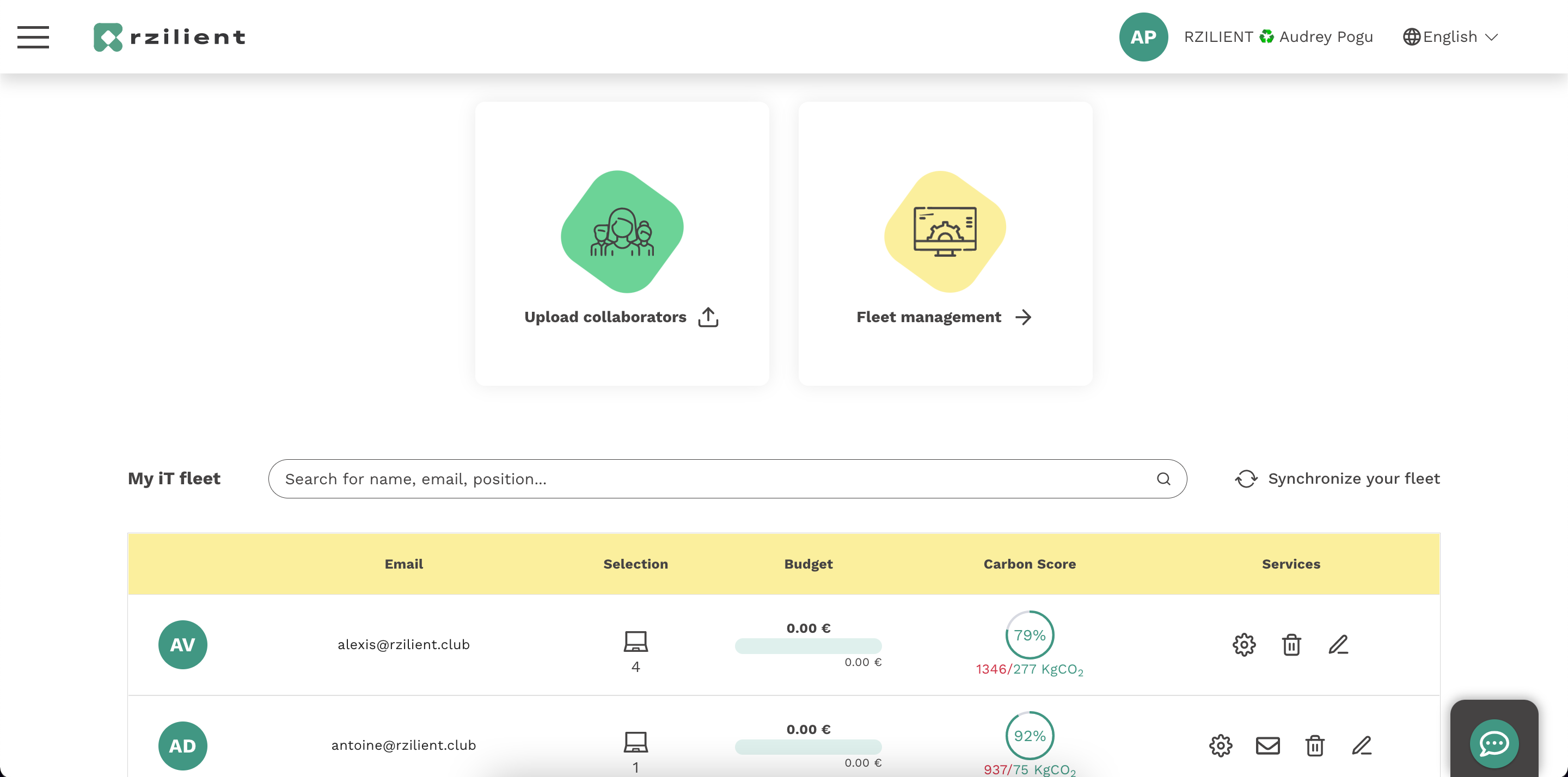Expand the English language dropdown
This screenshot has height=777, width=1568.
[1450, 37]
